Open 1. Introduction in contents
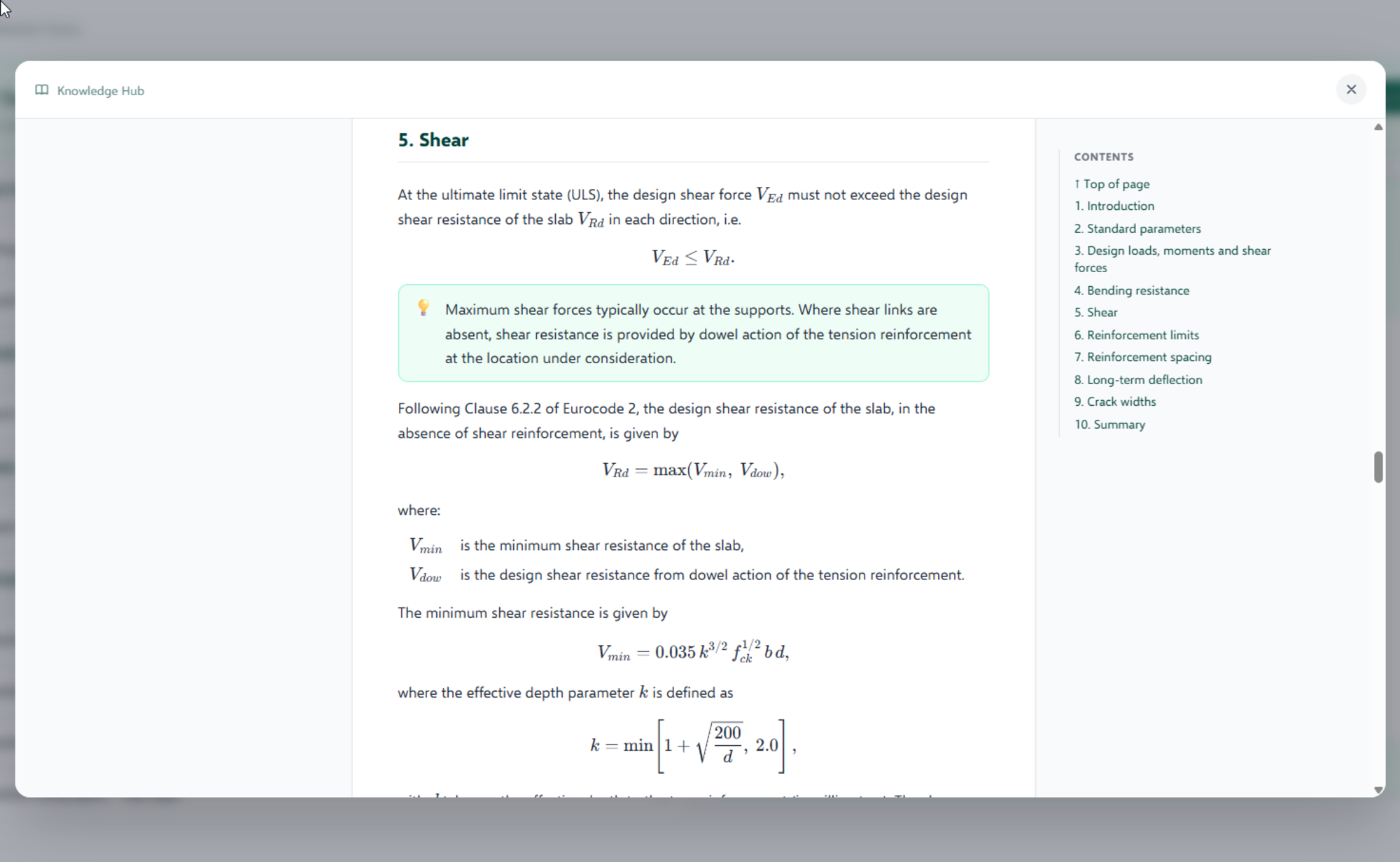1400x862 pixels. pyautogui.click(x=1114, y=206)
